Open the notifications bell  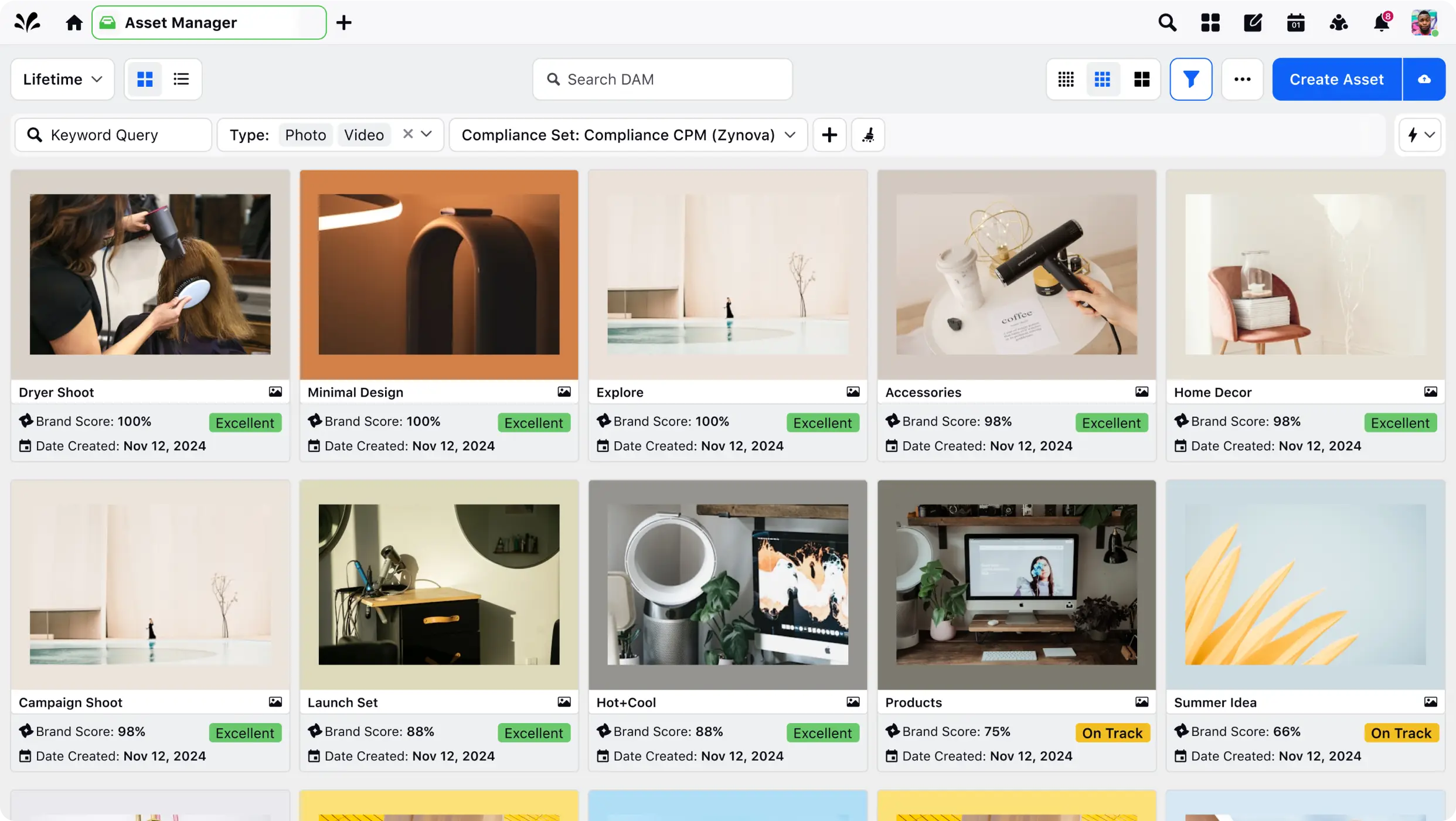pos(1381,23)
